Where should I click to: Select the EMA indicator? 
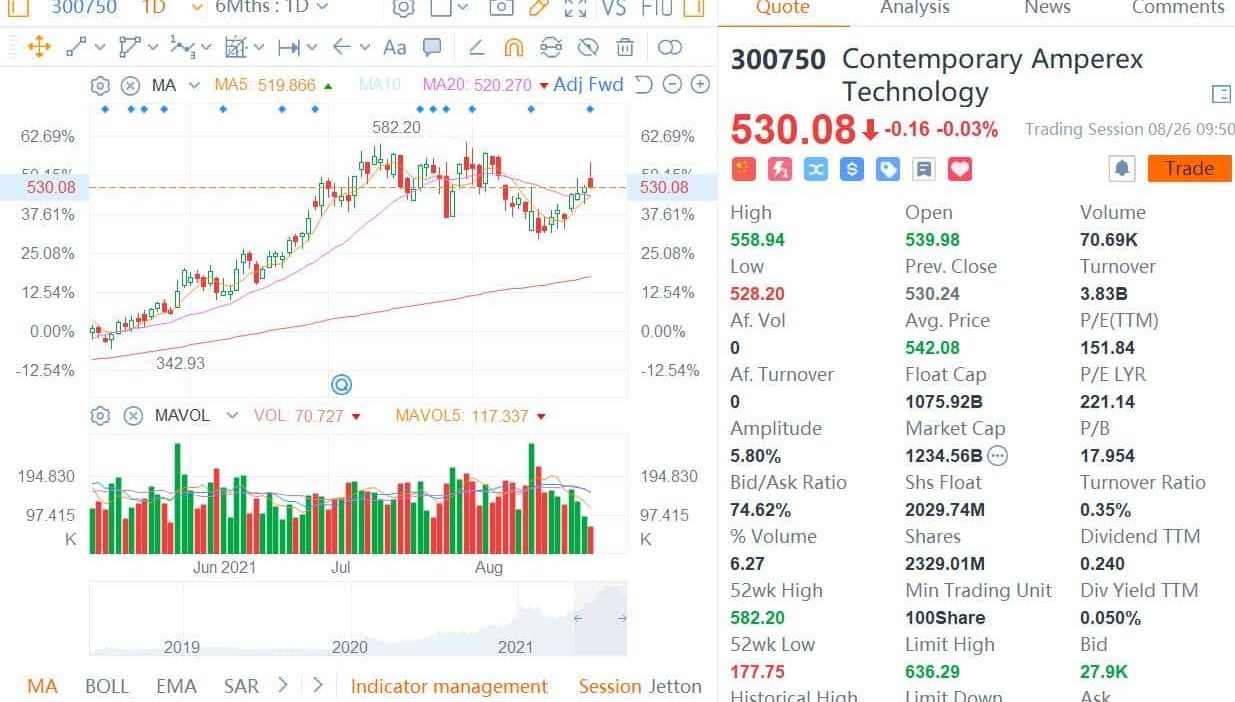click(176, 687)
